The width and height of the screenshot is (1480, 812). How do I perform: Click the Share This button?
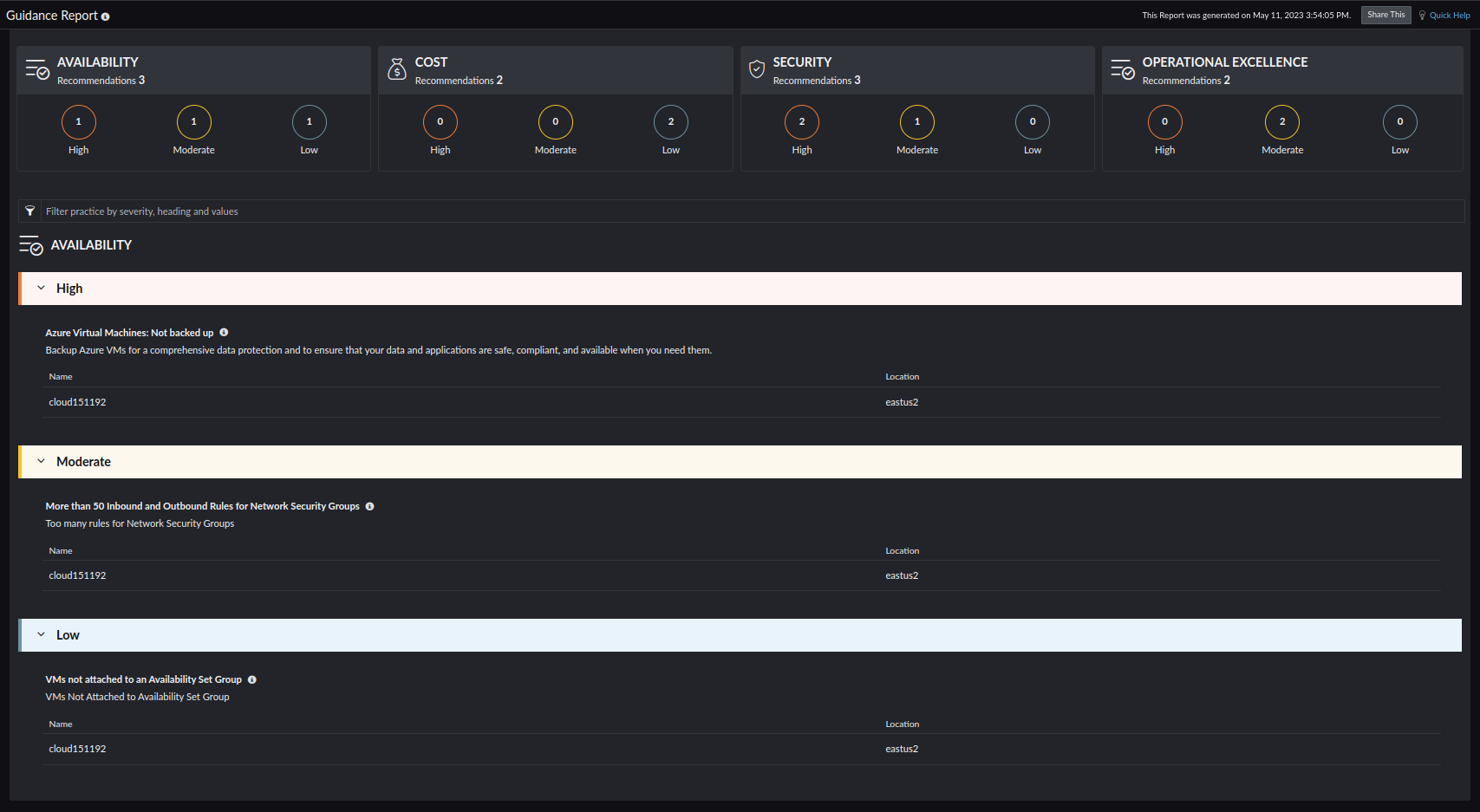click(x=1385, y=14)
